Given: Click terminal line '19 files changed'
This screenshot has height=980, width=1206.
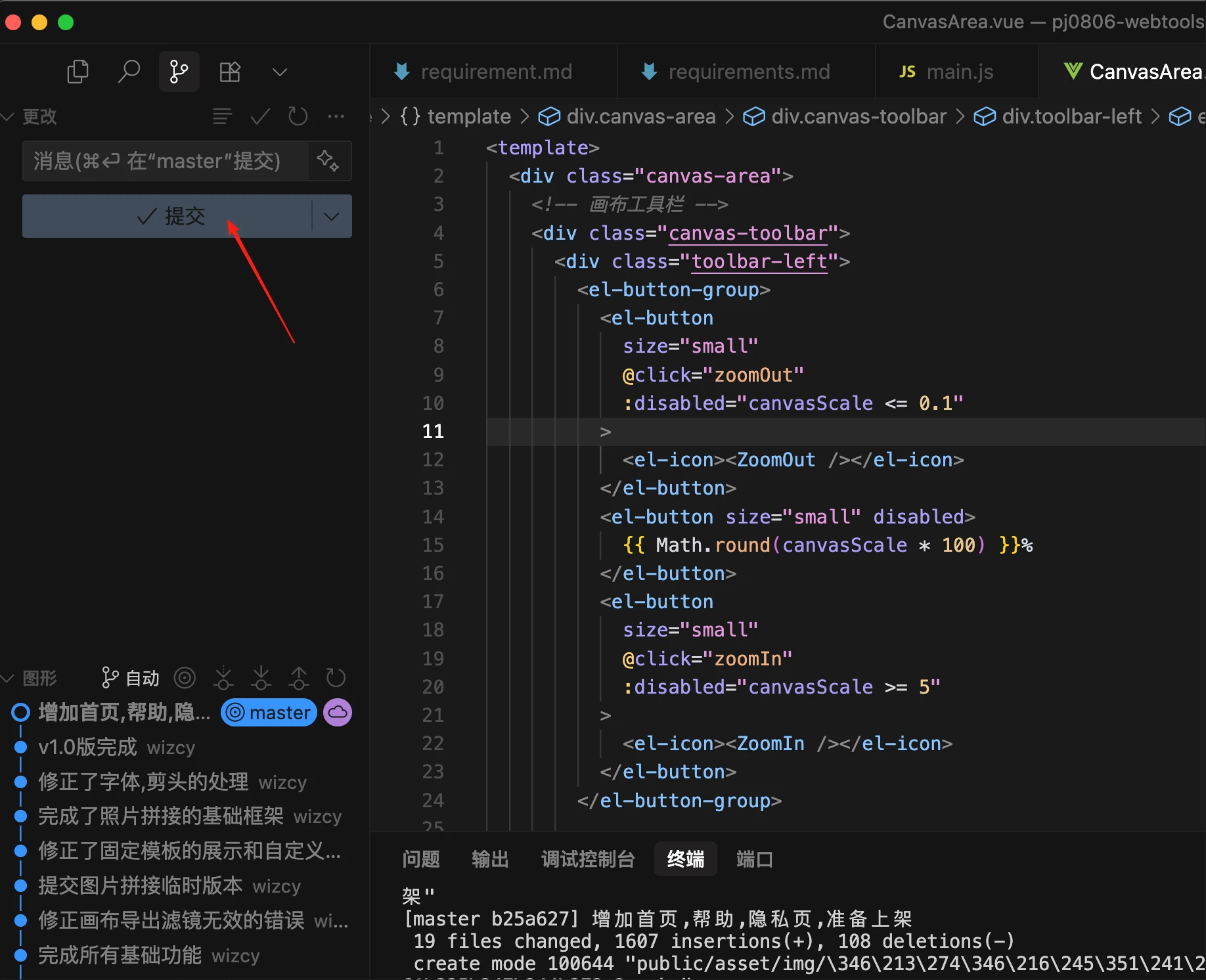Looking at the screenshot, I should coord(714,941).
